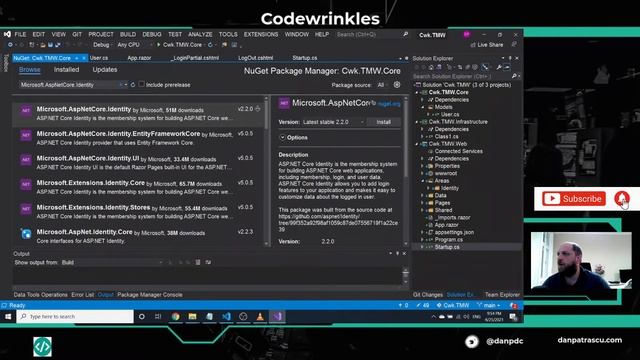The height and width of the screenshot is (360, 640).
Task: Expand the Options section in NuGet details
Action: [282, 138]
